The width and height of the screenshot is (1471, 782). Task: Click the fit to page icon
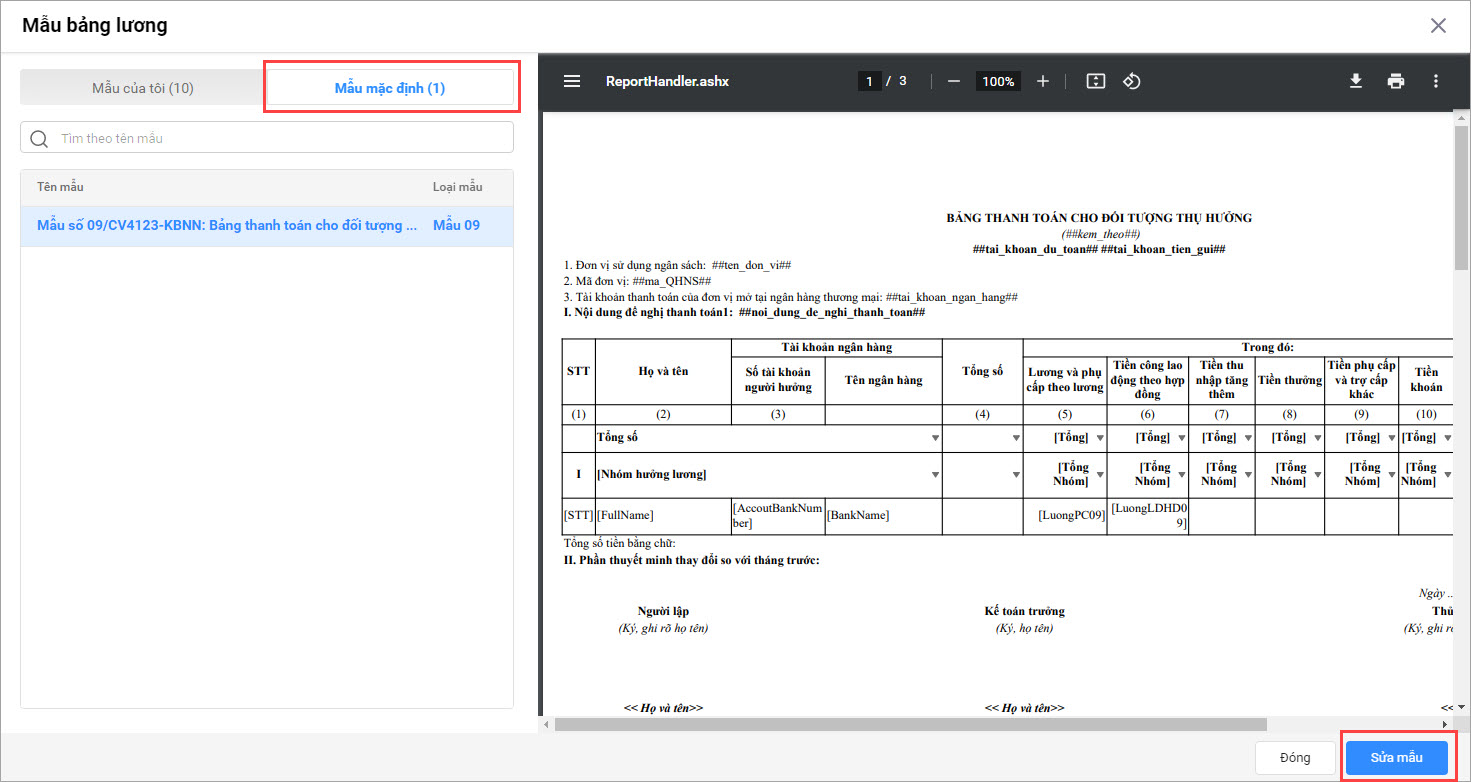tap(1096, 81)
